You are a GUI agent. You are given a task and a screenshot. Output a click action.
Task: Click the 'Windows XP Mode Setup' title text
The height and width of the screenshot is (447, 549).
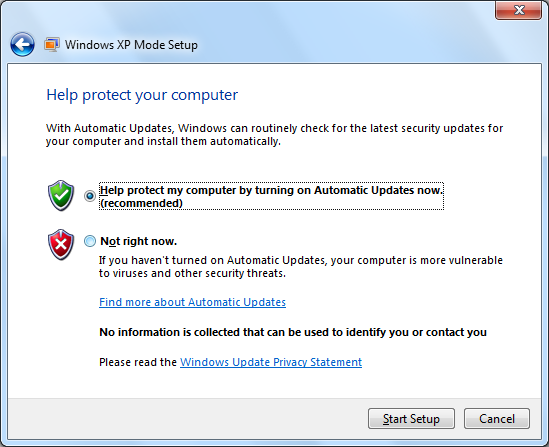click(x=131, y=45)
